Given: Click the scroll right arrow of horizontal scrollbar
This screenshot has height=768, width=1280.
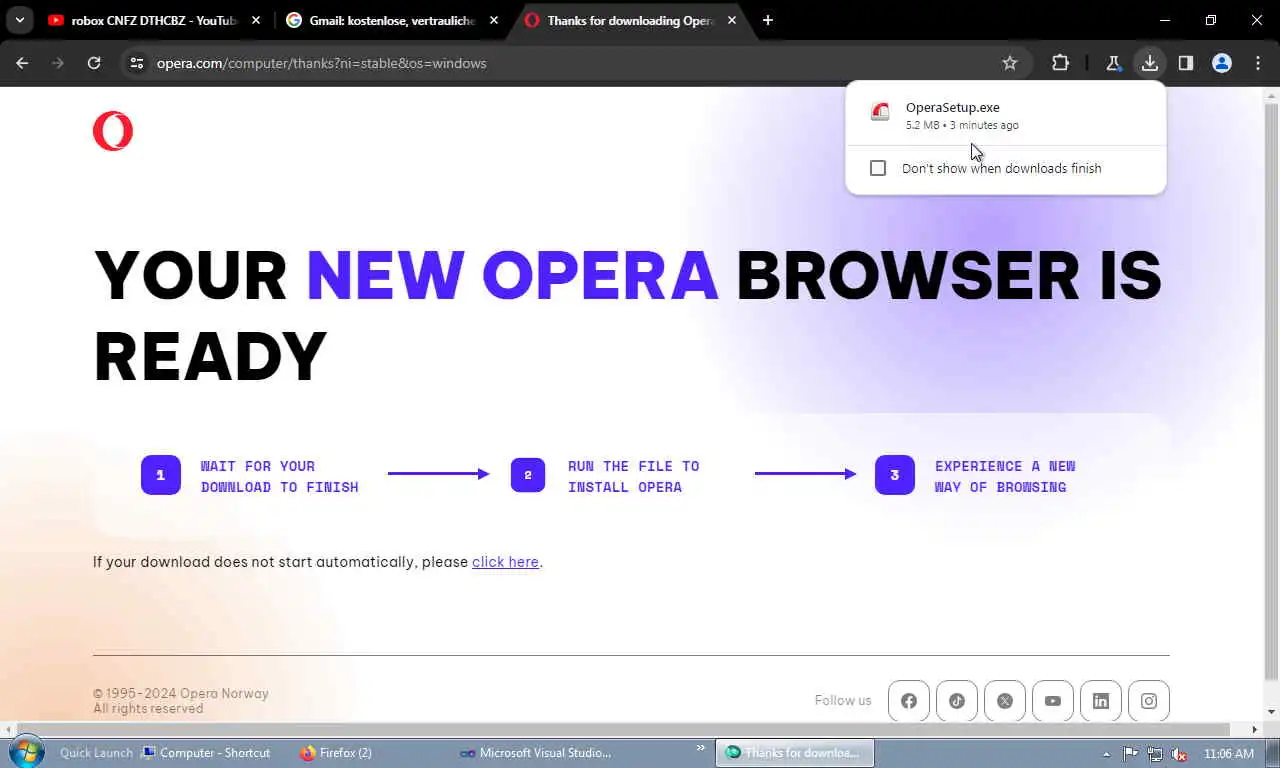Looking at the screenshot, I should tap(1255, 729).
